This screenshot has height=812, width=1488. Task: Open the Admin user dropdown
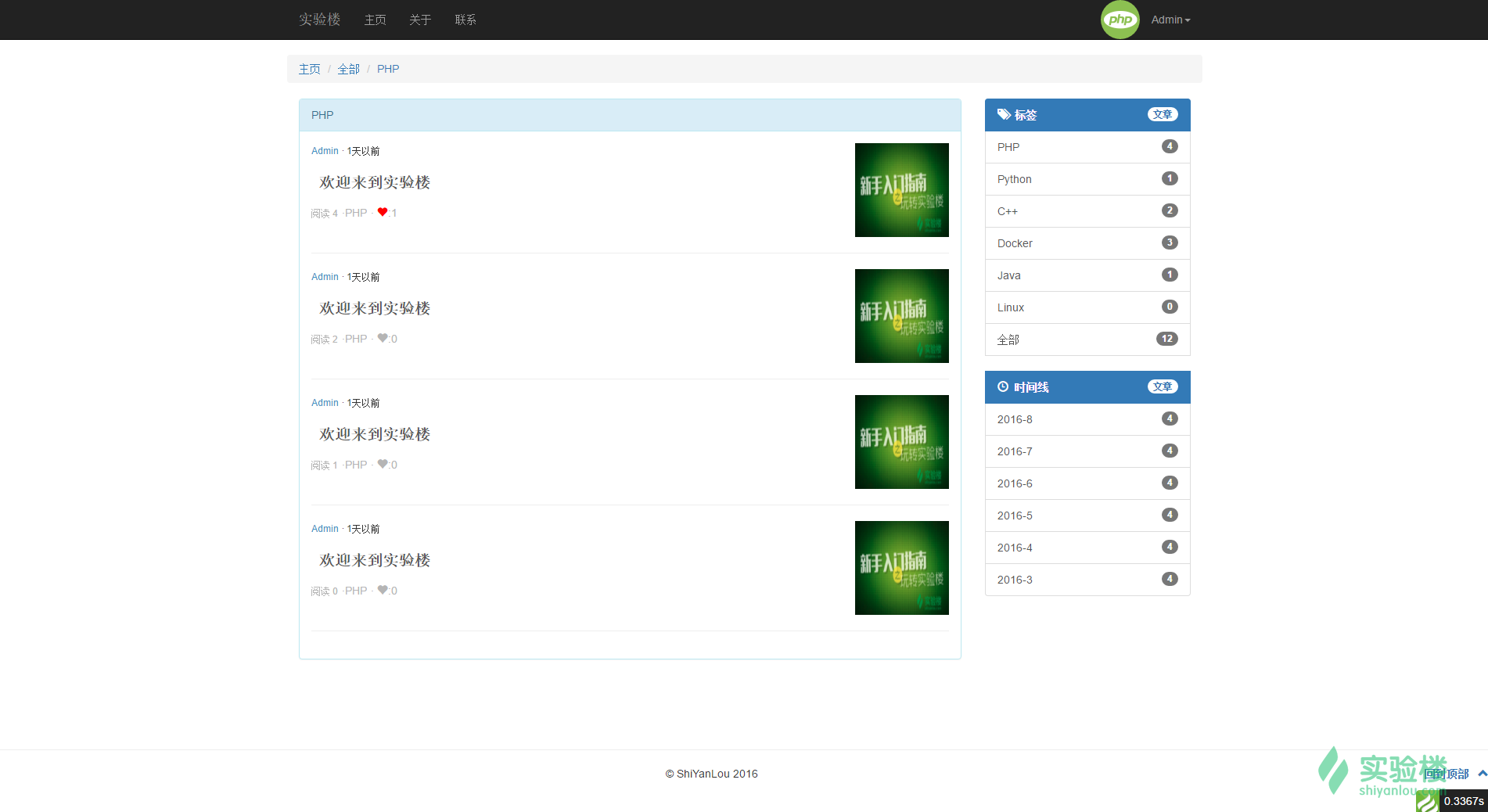click(x=1170, y=20)
